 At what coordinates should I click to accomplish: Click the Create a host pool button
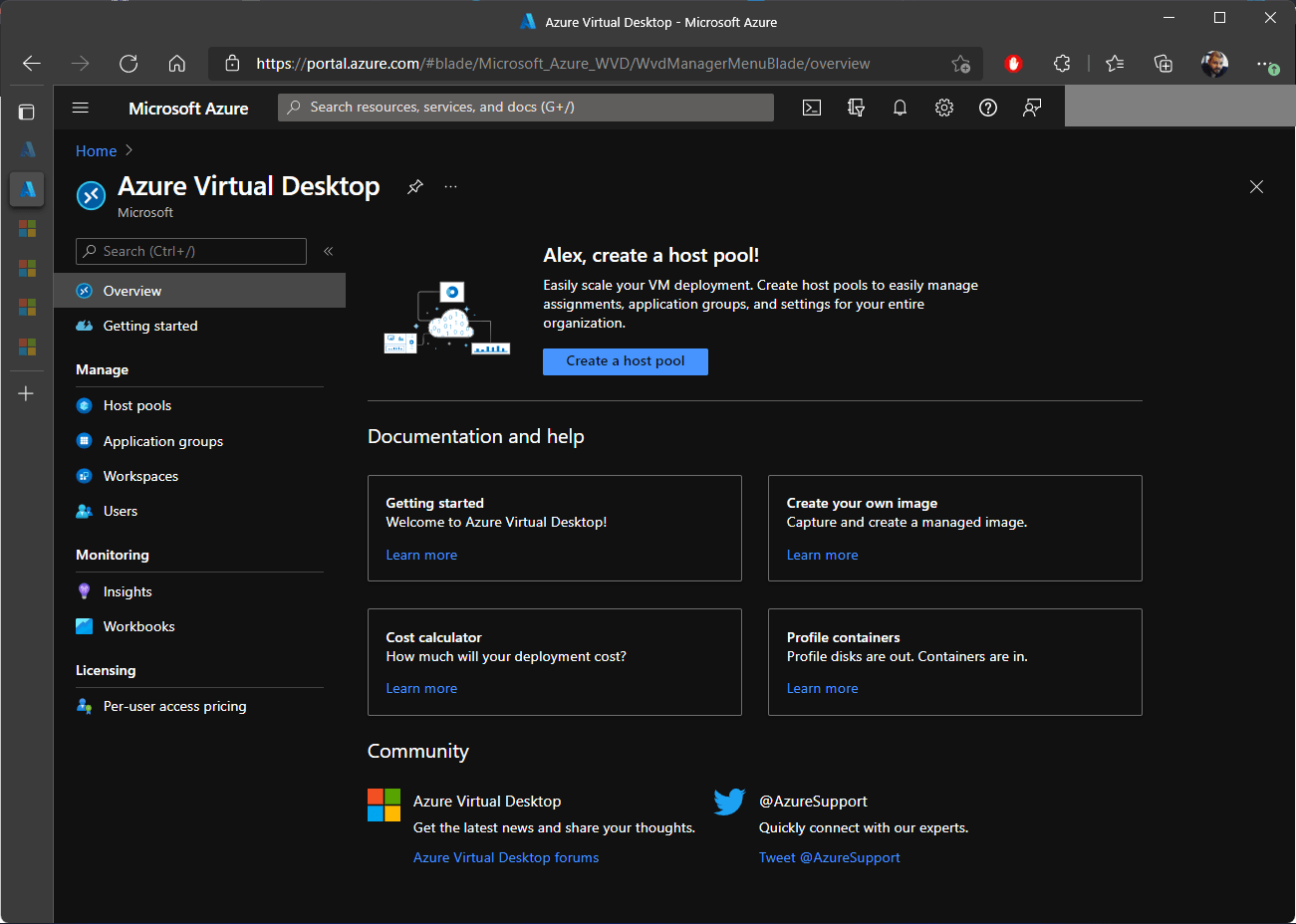625,361
